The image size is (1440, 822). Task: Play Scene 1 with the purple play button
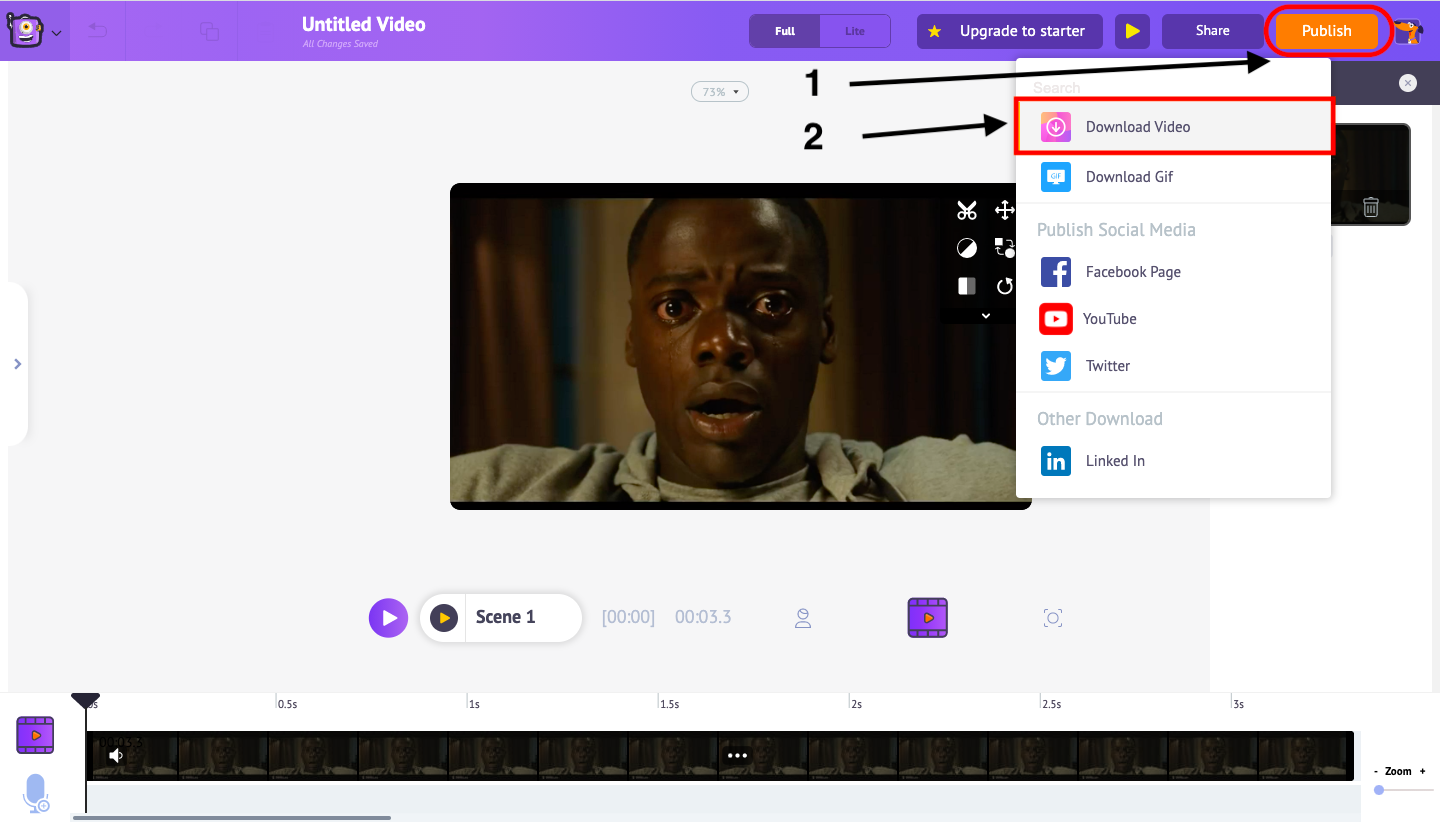tap(388, 618)
